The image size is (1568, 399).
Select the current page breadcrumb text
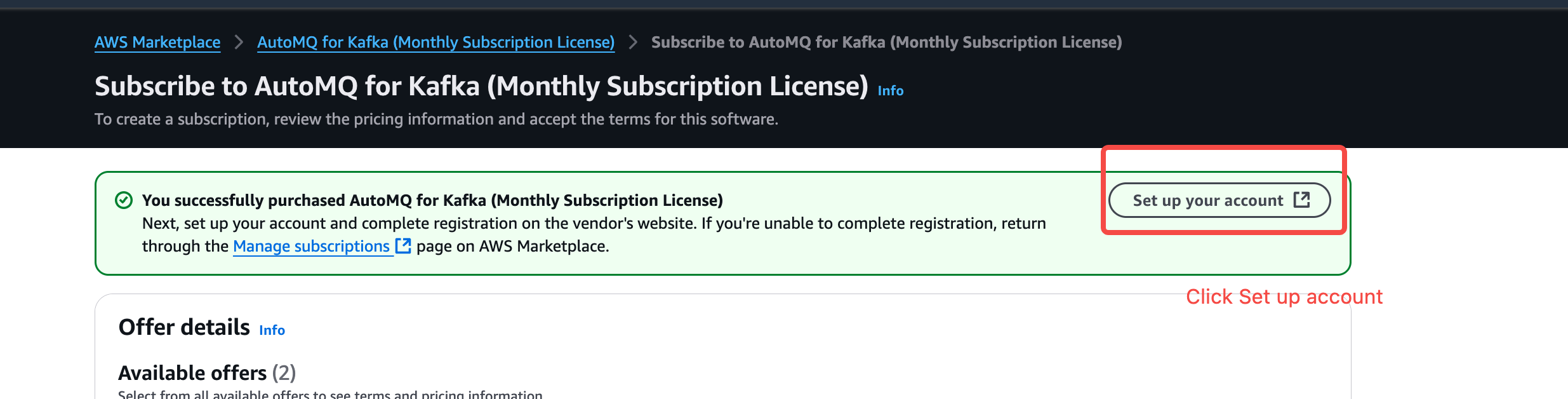(x=886, y=42)
